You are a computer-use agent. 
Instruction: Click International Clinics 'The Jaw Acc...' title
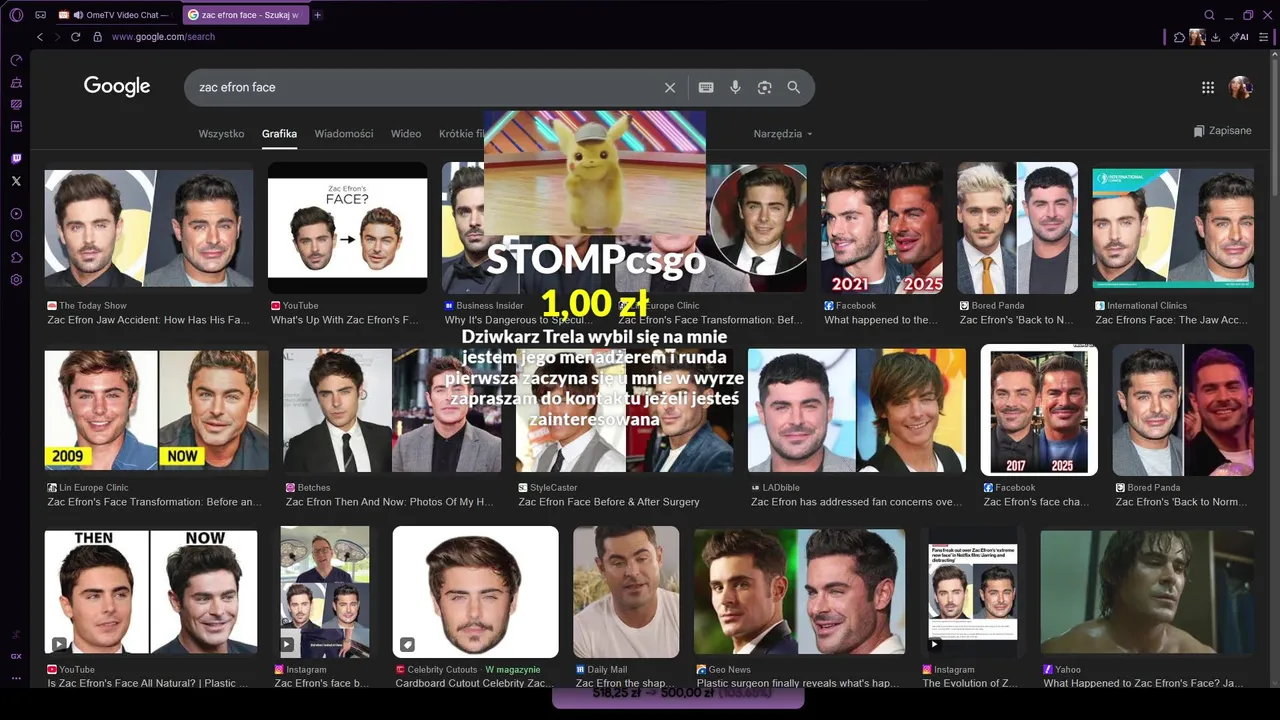(x=1171, y=320)
